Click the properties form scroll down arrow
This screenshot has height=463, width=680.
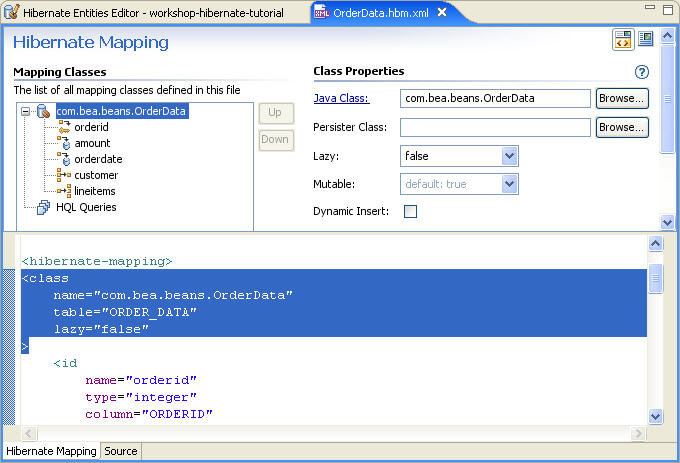[667, 223]
